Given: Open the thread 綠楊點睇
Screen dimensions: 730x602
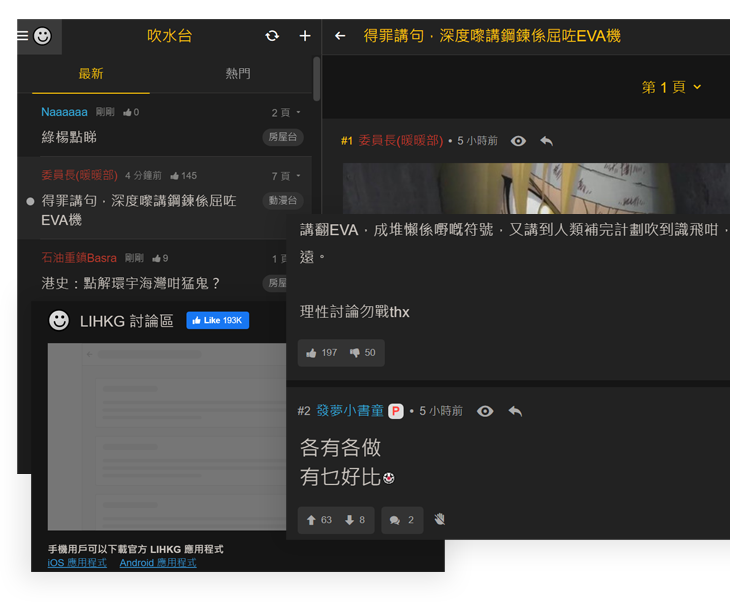Looking at the screenshot, I should coord(69,137).
